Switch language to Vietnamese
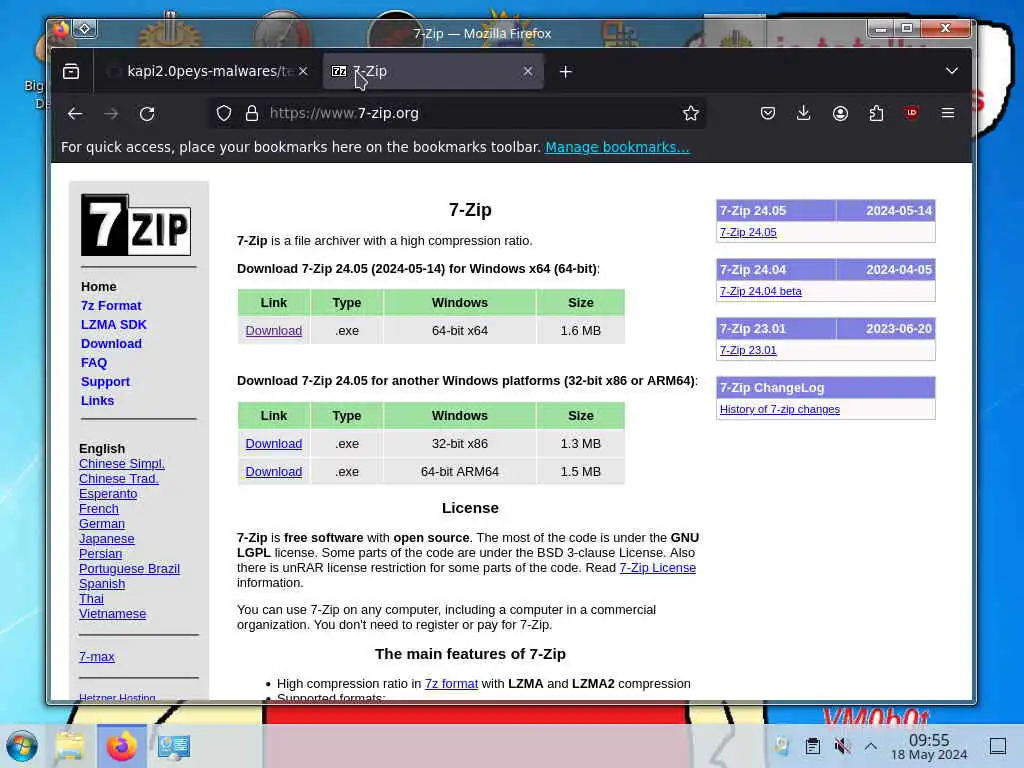This screenshot has width=1024, height=768. click(x=112, y=614)
